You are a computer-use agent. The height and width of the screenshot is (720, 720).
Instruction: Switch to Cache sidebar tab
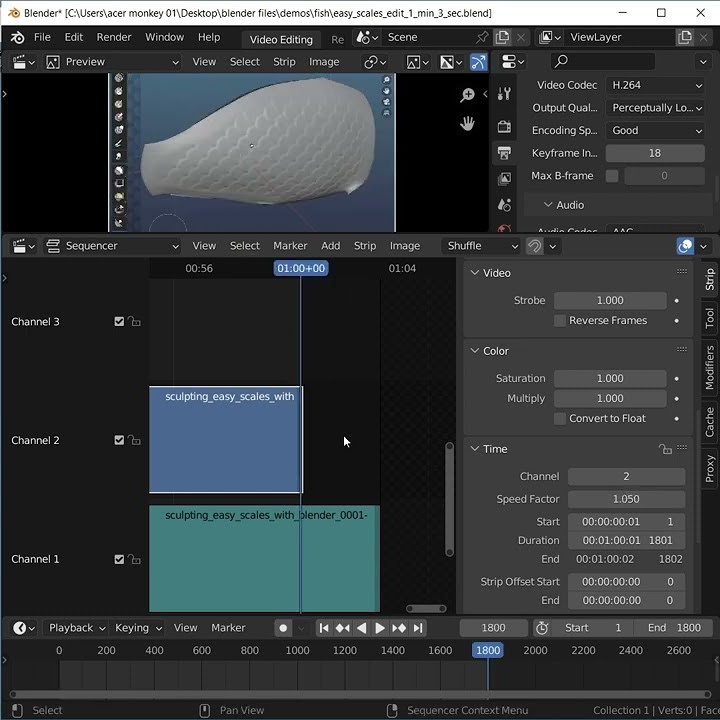coord(710,422)
